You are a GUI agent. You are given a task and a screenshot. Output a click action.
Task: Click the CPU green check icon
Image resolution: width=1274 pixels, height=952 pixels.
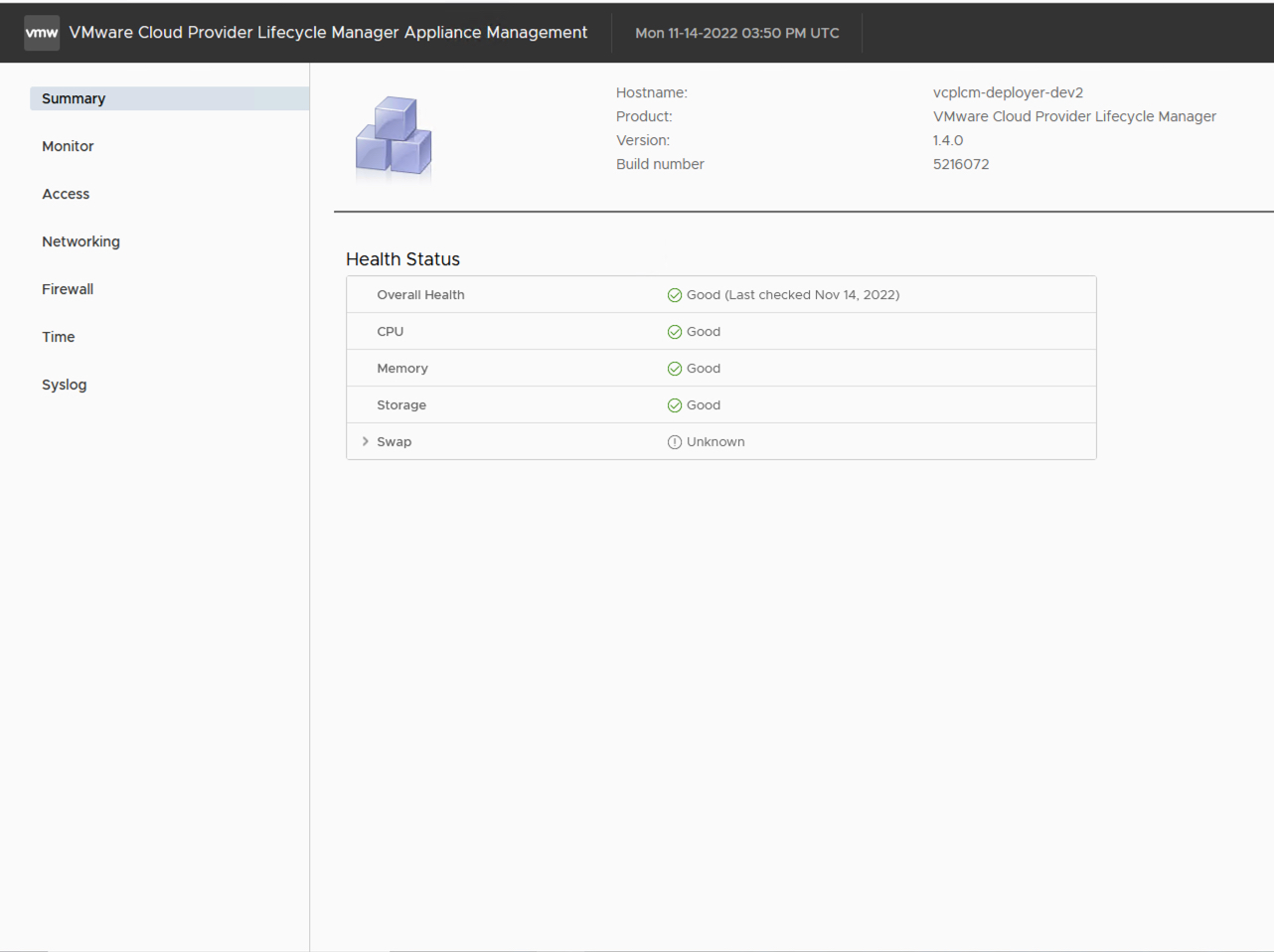coord(675,332)
